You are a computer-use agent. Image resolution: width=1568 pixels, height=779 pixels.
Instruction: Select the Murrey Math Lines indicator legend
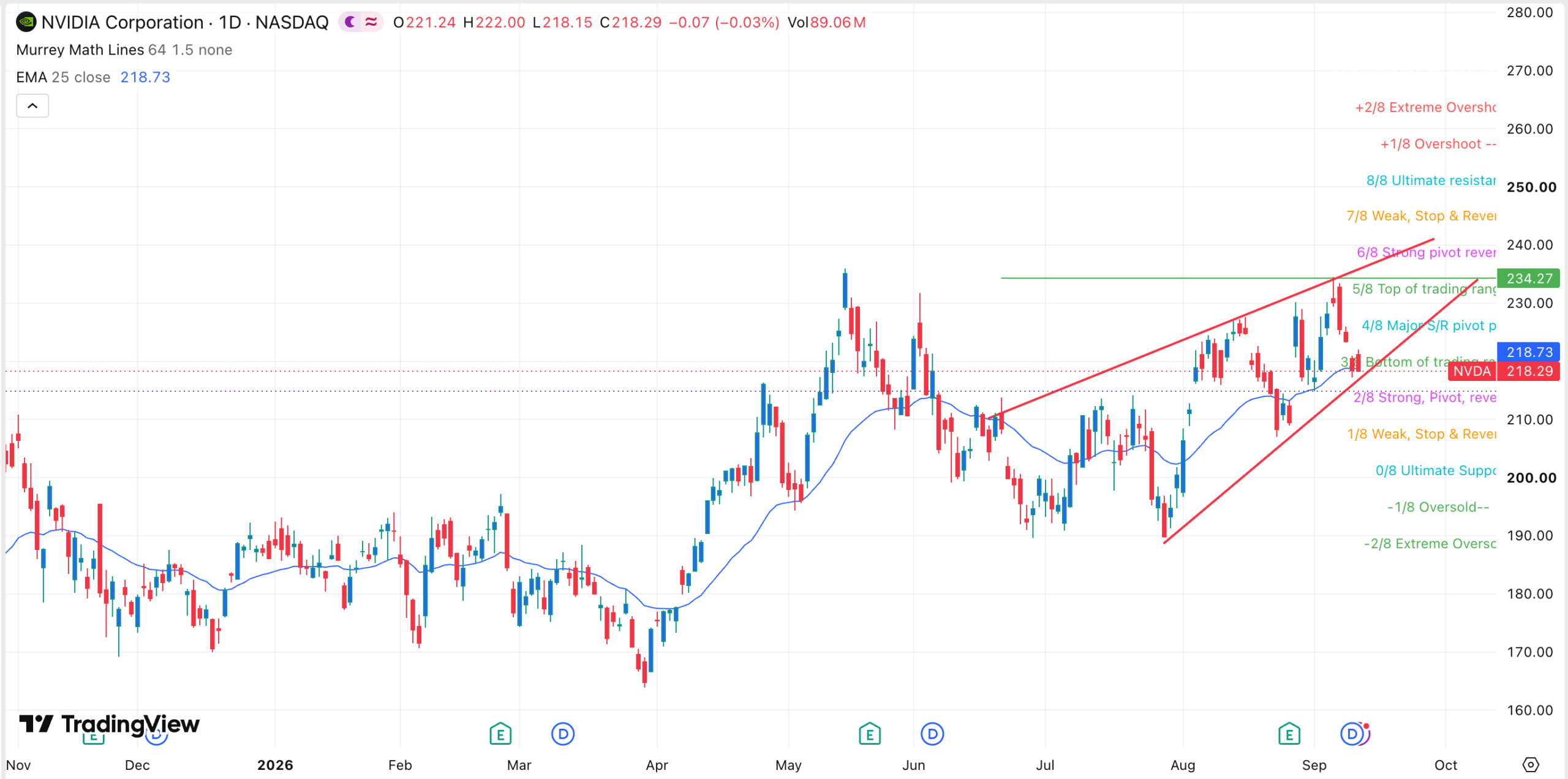(124, 50)
